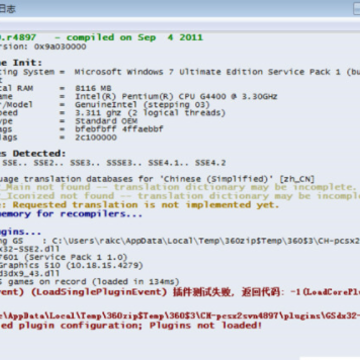
Task: Click 'Requested translation is not implemented yet.'
Action: click(146, 205)
